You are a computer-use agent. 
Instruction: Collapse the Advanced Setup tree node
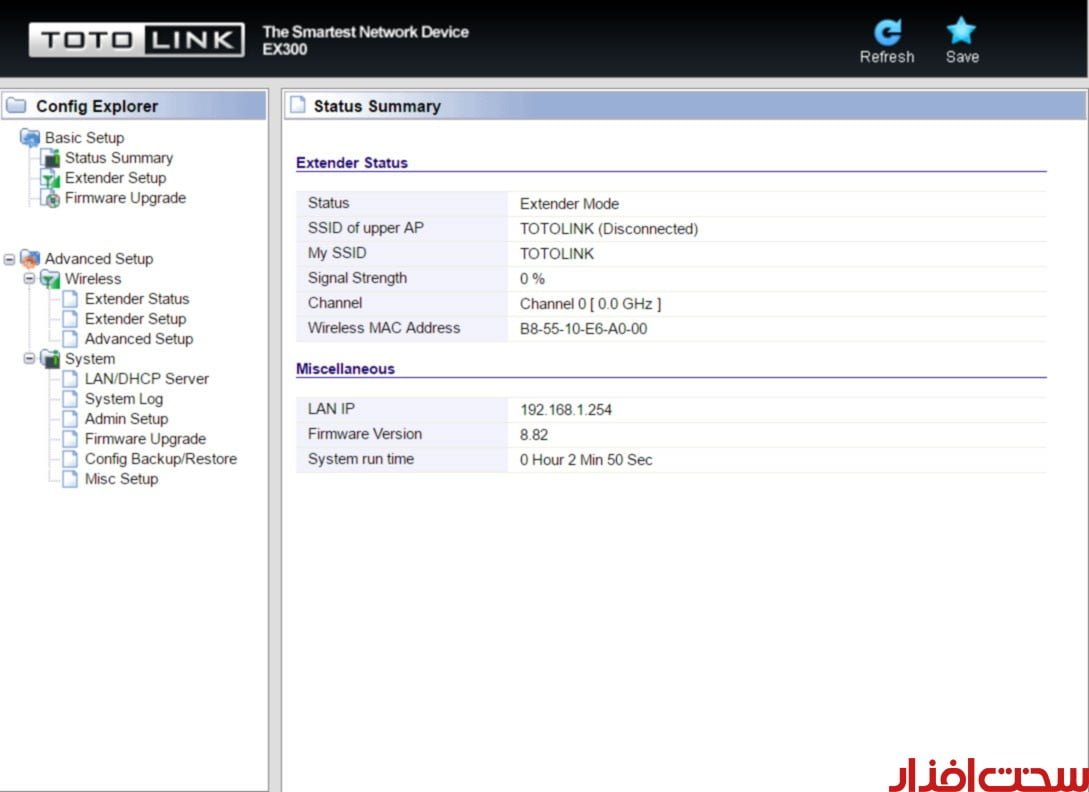[10, 259]
